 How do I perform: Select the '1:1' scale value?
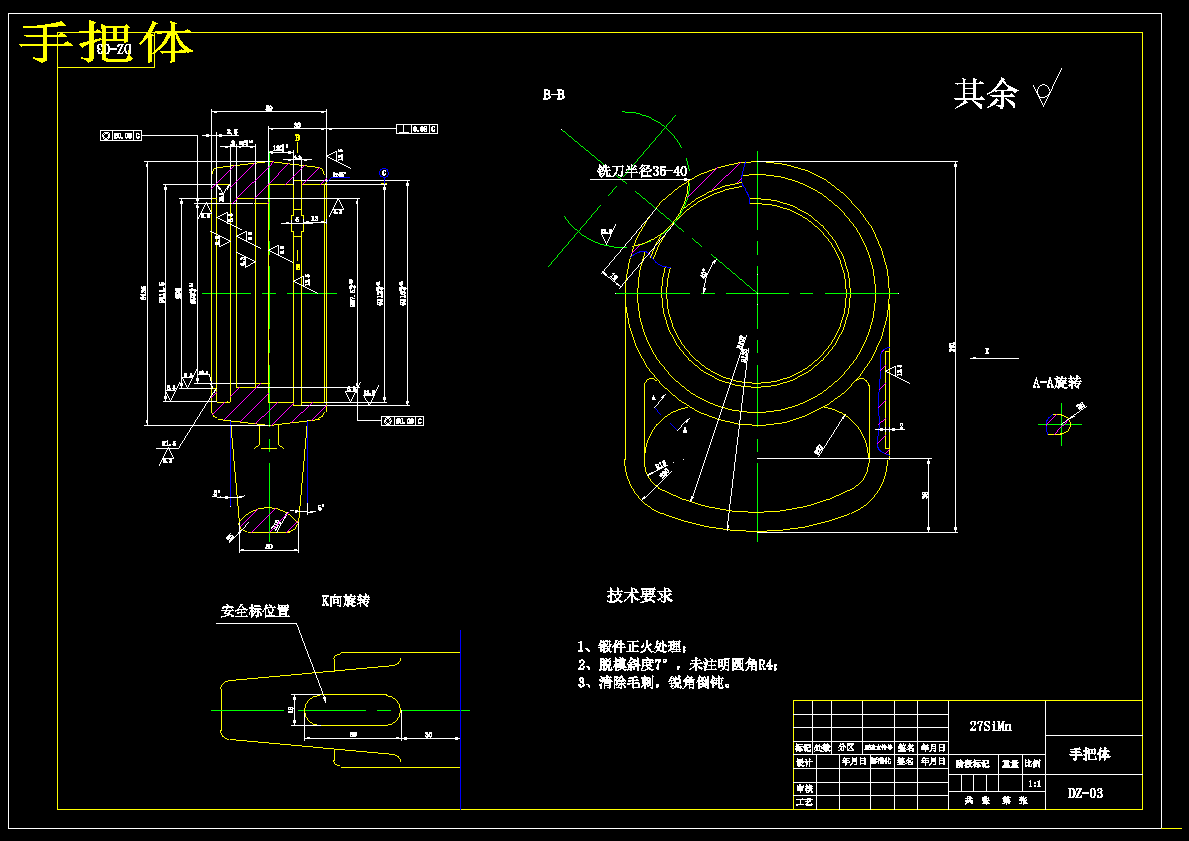click(1034, 783)
